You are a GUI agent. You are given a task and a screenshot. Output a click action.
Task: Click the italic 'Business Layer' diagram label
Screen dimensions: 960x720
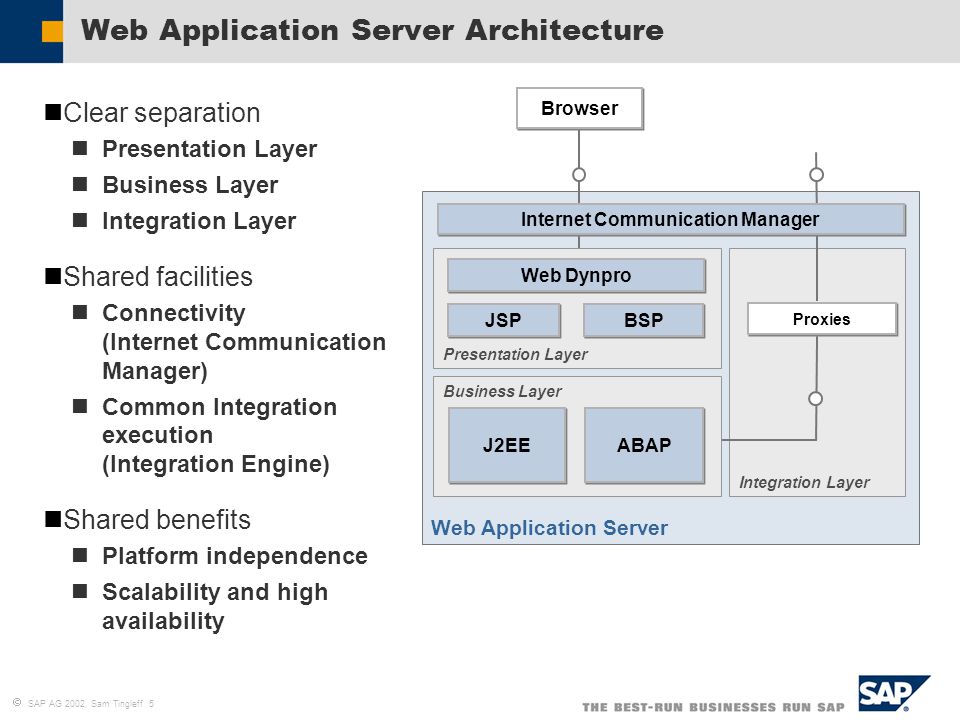(x=503, y=391)
